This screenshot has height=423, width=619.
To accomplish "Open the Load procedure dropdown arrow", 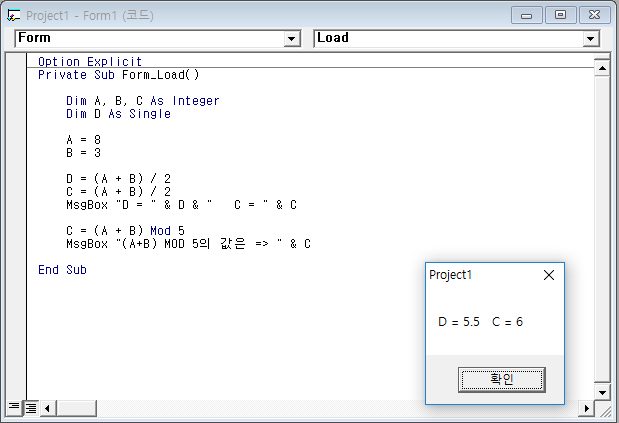I will click(591, 39).
